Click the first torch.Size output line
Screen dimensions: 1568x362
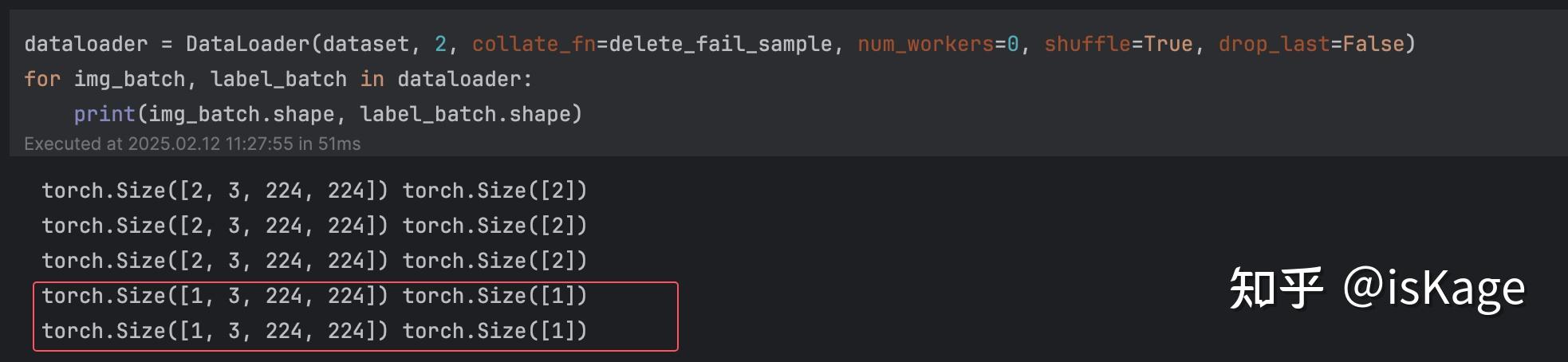click(314, 191)
